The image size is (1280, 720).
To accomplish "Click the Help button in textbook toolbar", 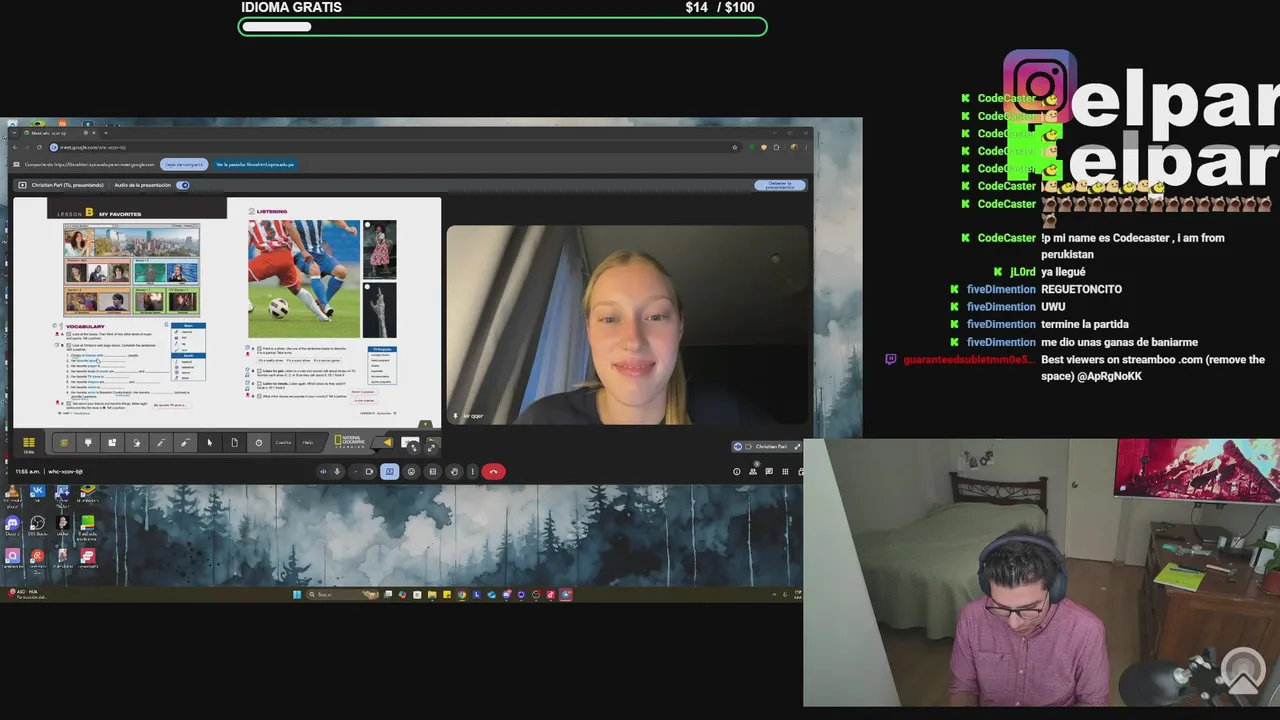I will pyautogui.click(x=308, y=443).
